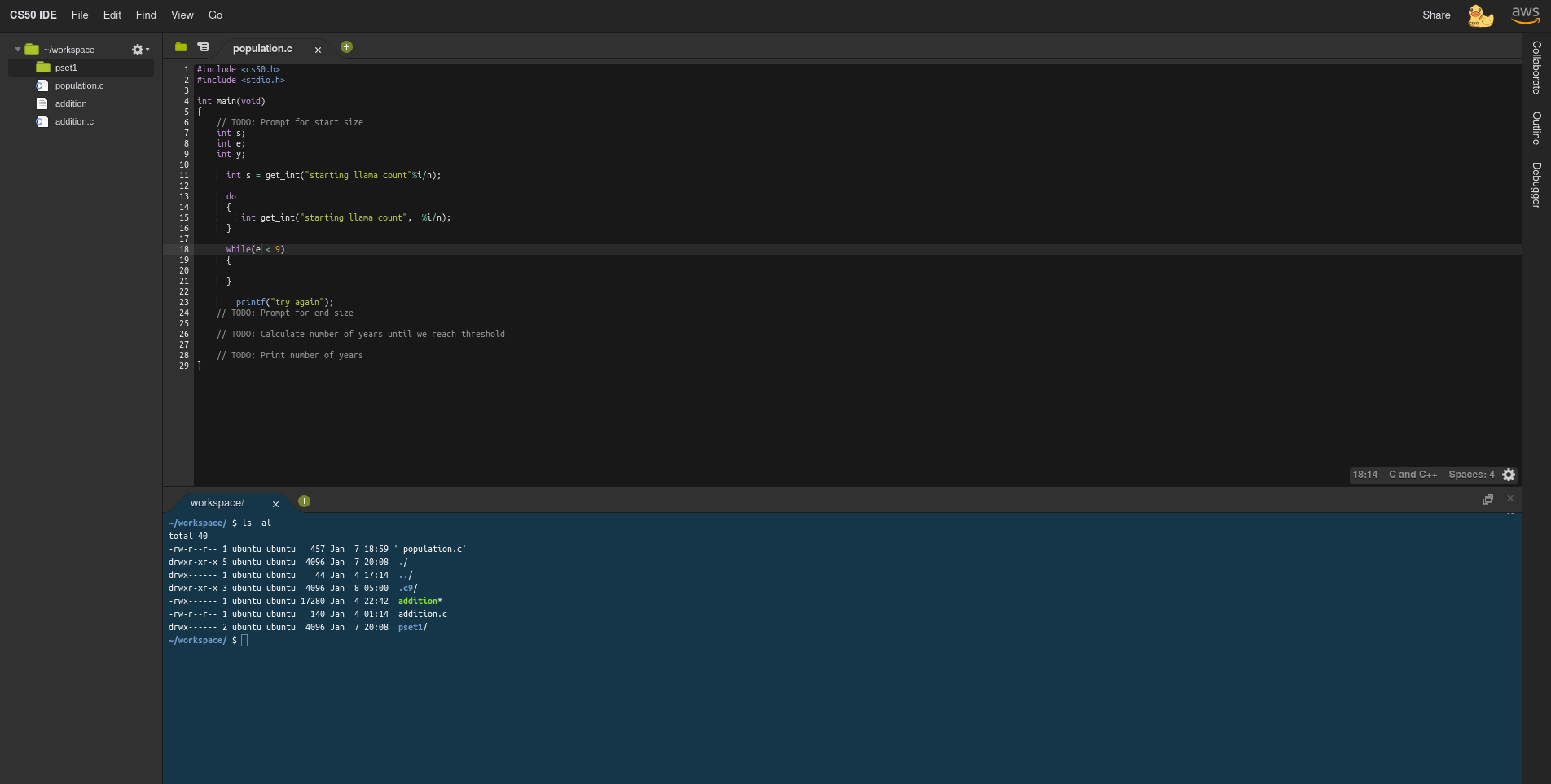Image resolution: width=1551 pixels, height=784 pixels.
Task: Maximize the terminal pane icon
Action: (1488, 499)
